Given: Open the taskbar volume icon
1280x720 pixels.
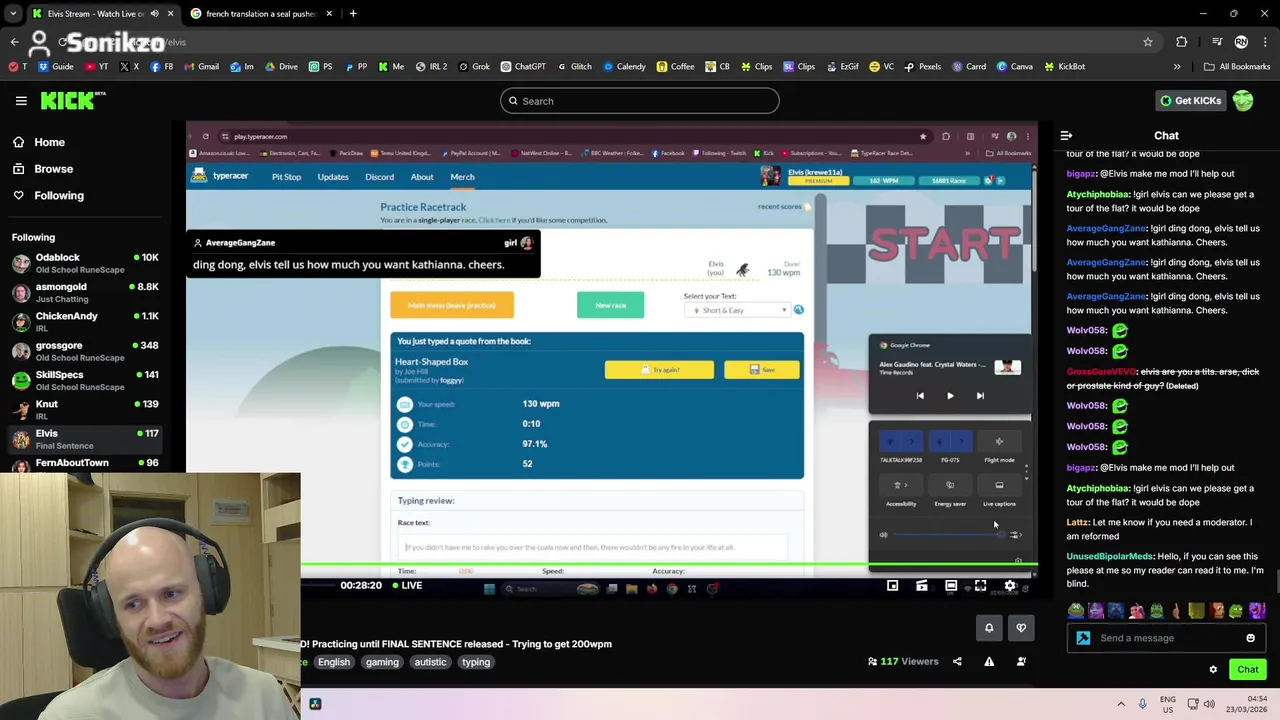Looking at the screenshot, I should coord(1209,704).
